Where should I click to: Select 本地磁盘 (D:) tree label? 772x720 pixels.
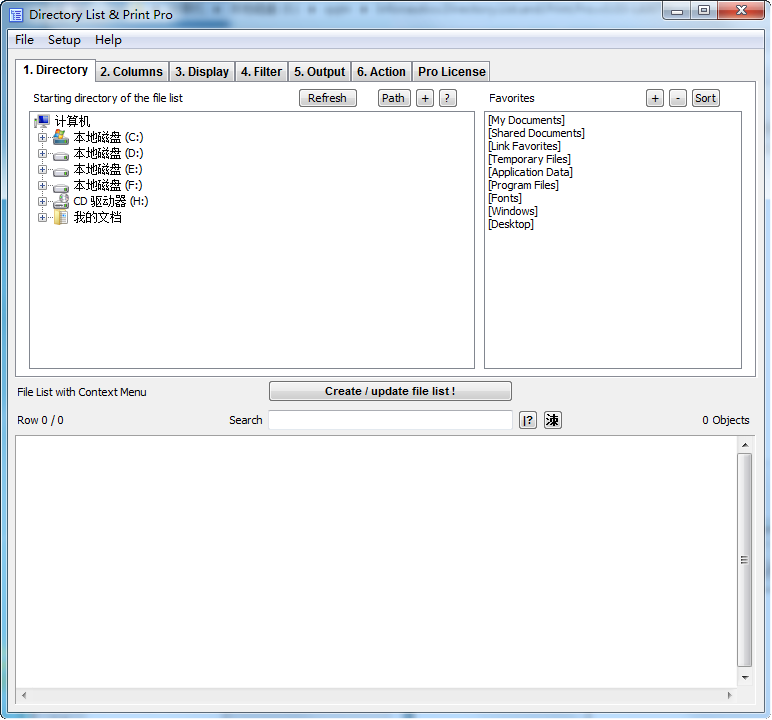click(108, 153)
